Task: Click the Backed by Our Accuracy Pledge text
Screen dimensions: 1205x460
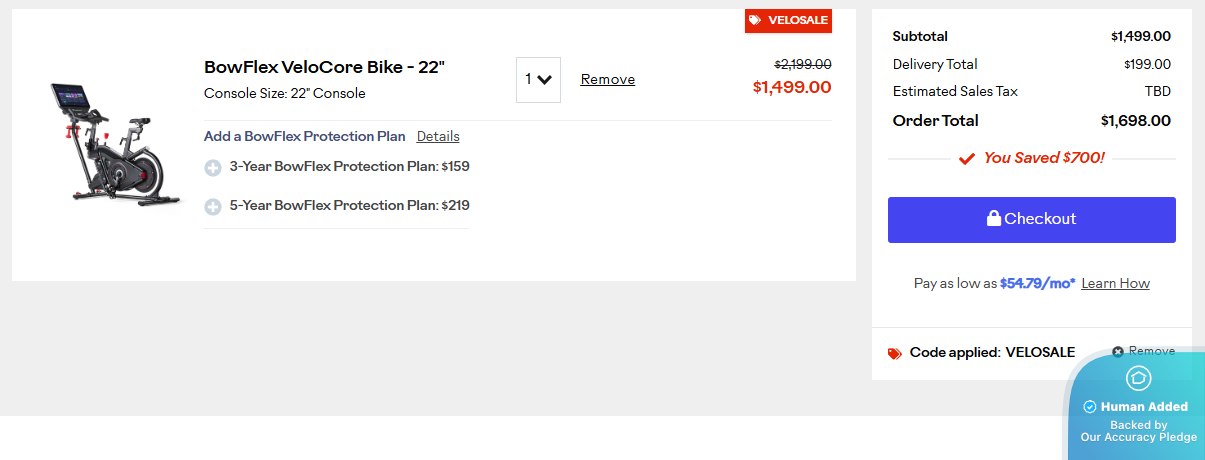Action: 1138,431
